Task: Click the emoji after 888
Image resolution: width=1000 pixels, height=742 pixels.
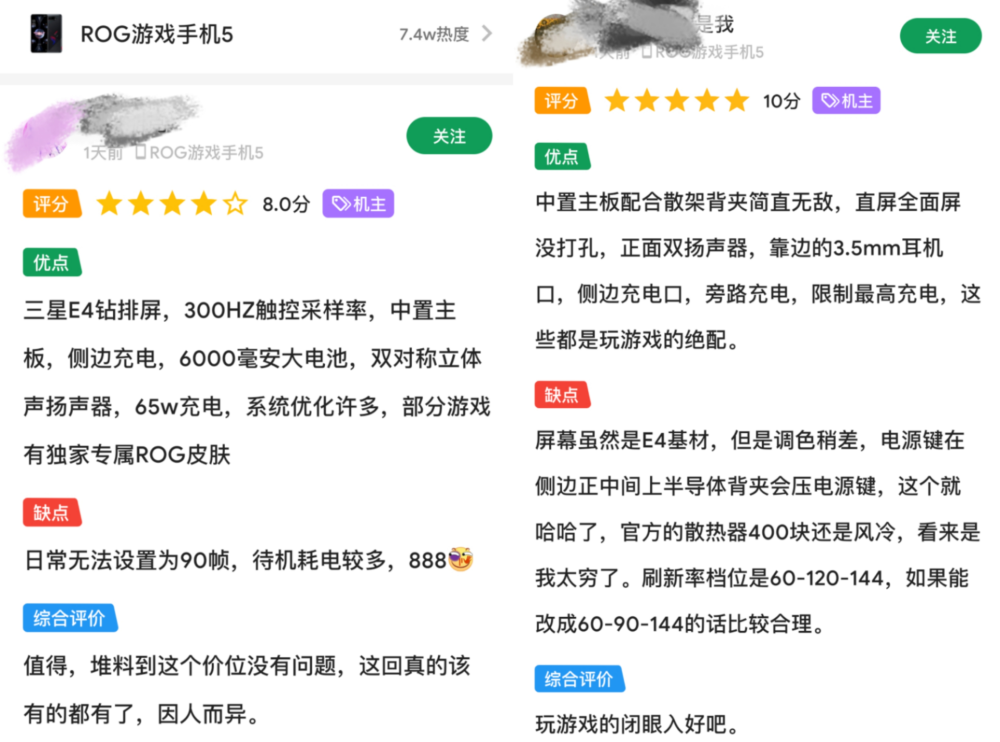Action: click(460, 560)
